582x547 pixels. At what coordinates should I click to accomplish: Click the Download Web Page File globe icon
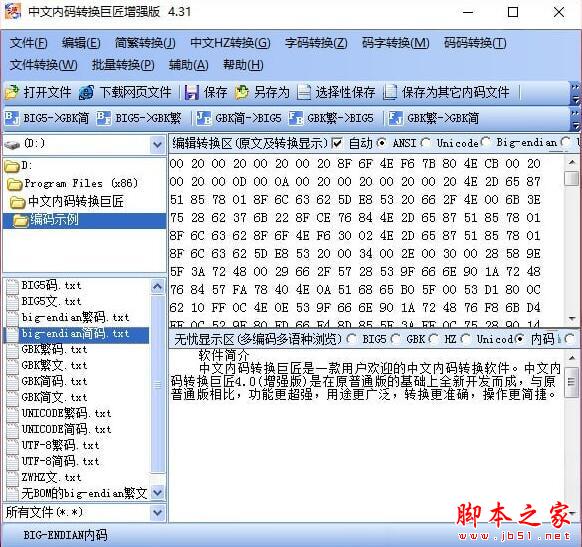pyautogui.click(x=86, y=92)
